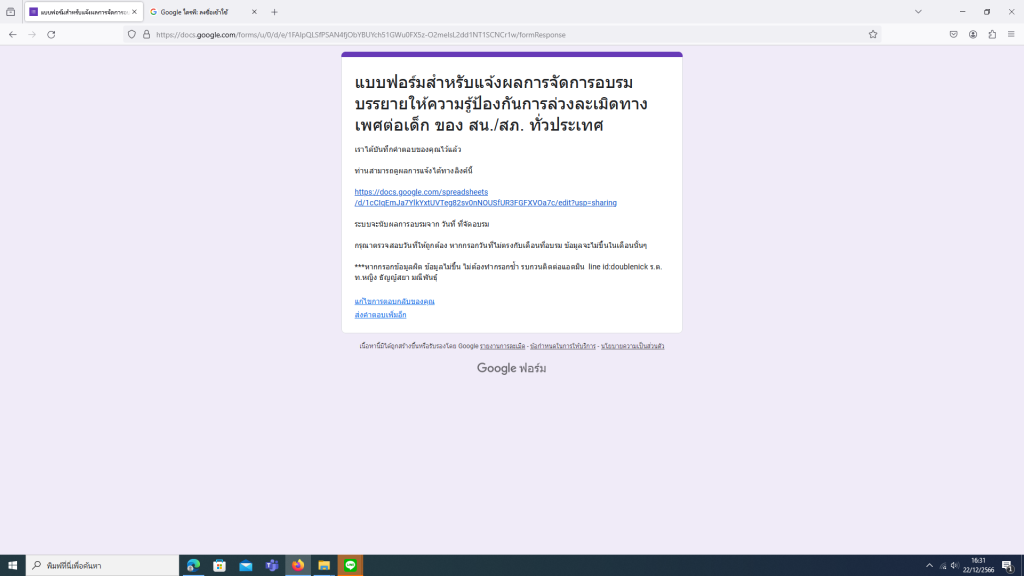Click the URL address bar
The width and height of the screenshot is (1024, 576).
pos(500,34)
